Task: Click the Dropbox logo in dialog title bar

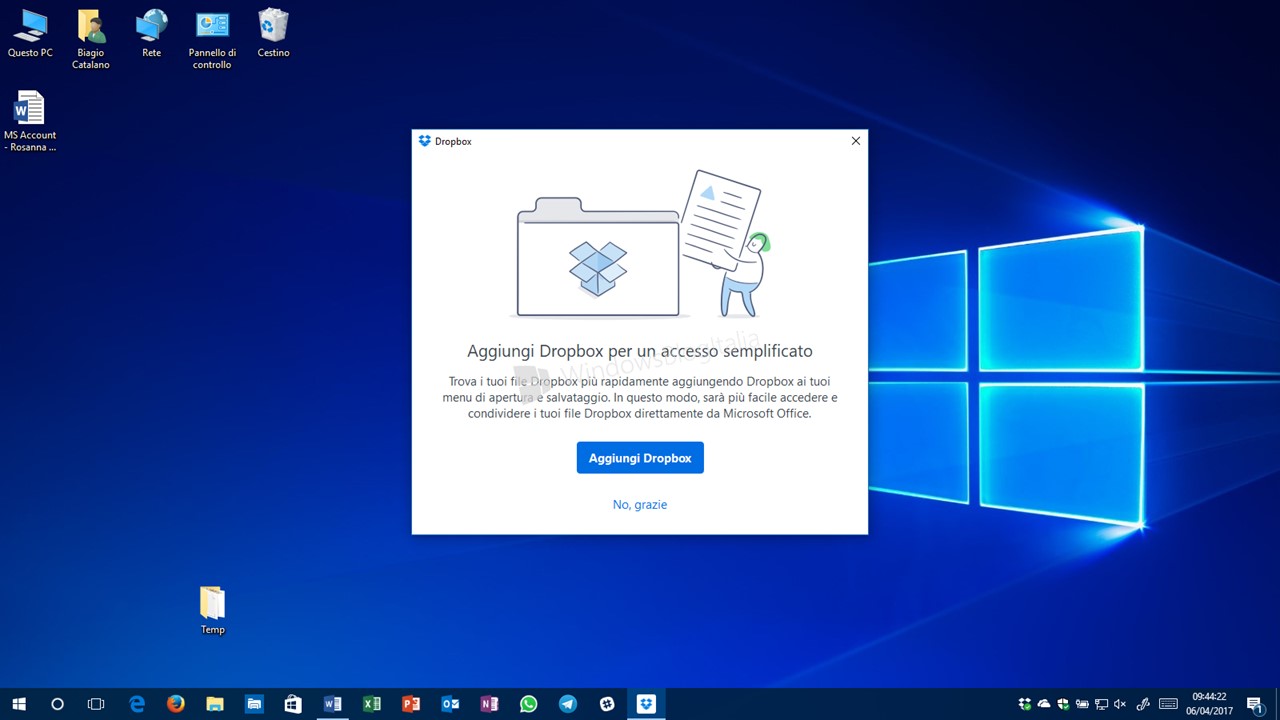Action: click(425, 141)
